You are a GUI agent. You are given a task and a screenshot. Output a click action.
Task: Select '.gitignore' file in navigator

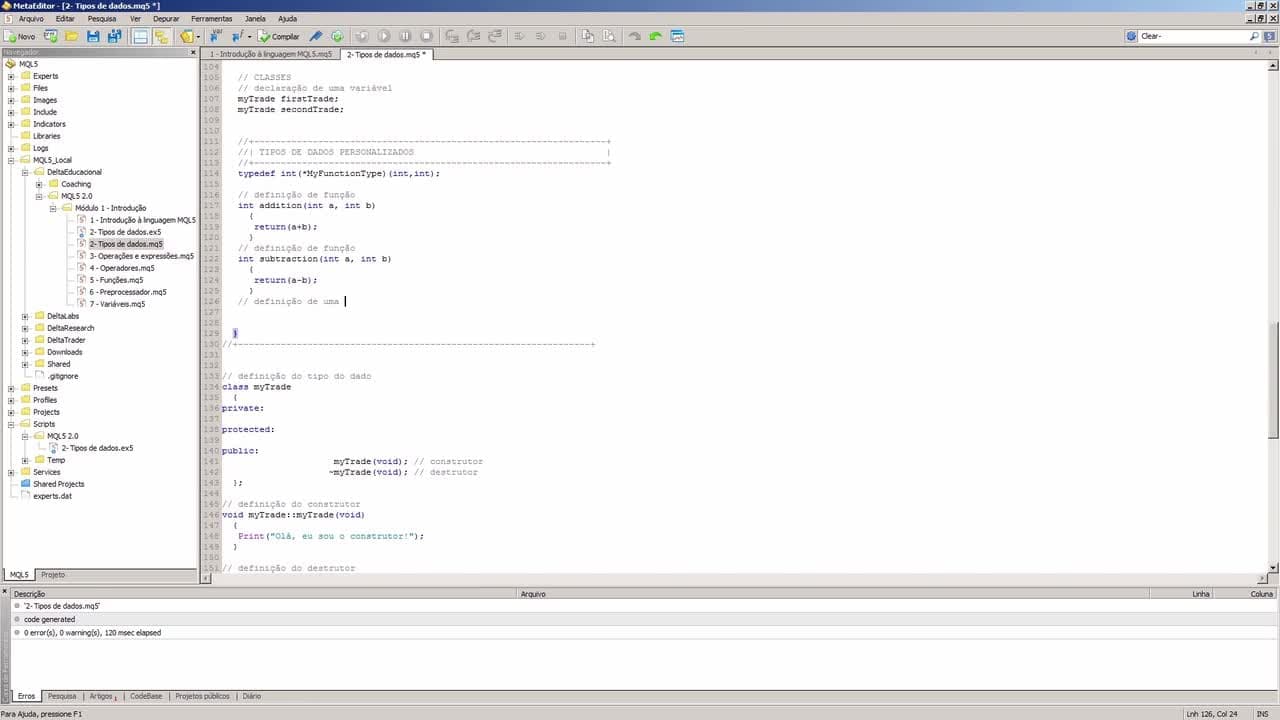point(62,376)
